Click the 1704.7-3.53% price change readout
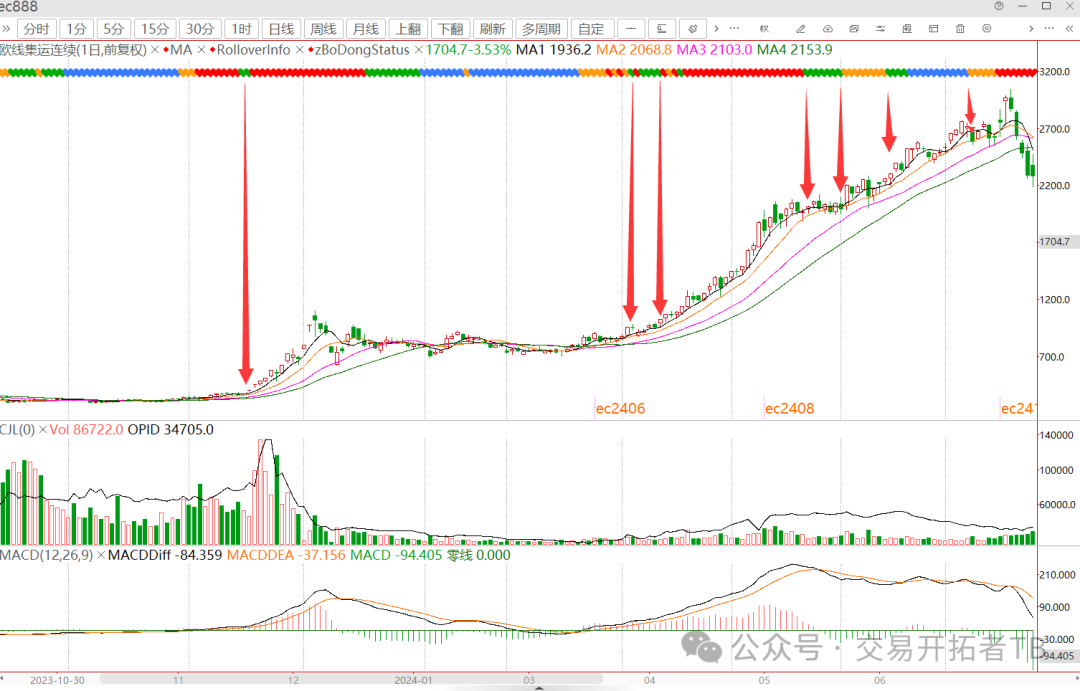 coord(468,50)
